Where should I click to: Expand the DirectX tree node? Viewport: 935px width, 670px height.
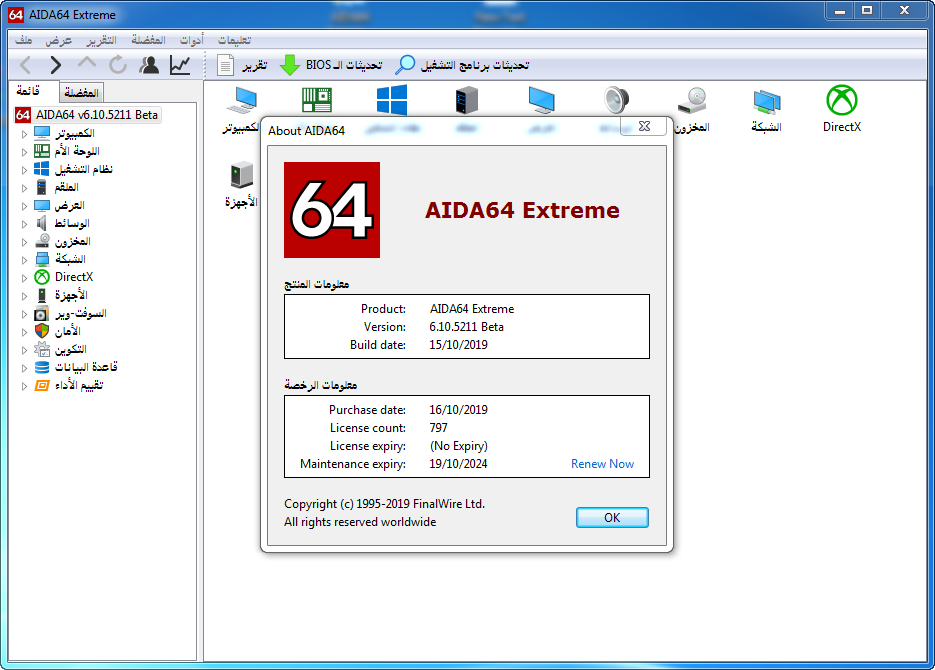[24, 278]
